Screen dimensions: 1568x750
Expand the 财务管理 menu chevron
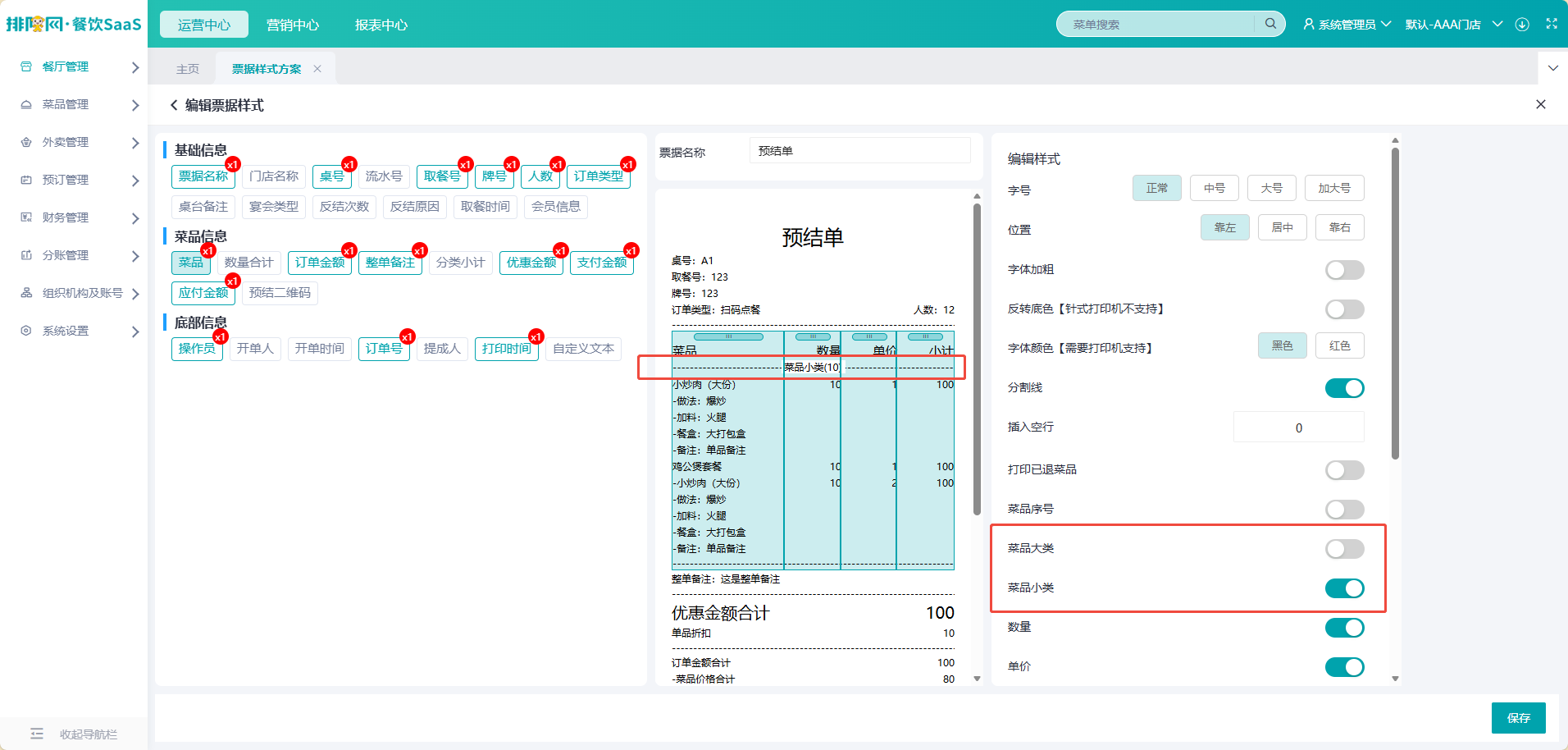point(135,218)
